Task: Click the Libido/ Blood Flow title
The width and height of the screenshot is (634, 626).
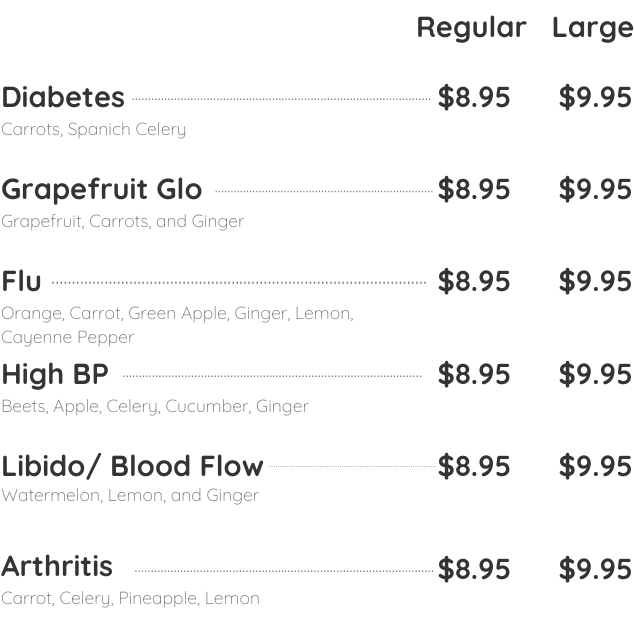Action: point(132,467)
